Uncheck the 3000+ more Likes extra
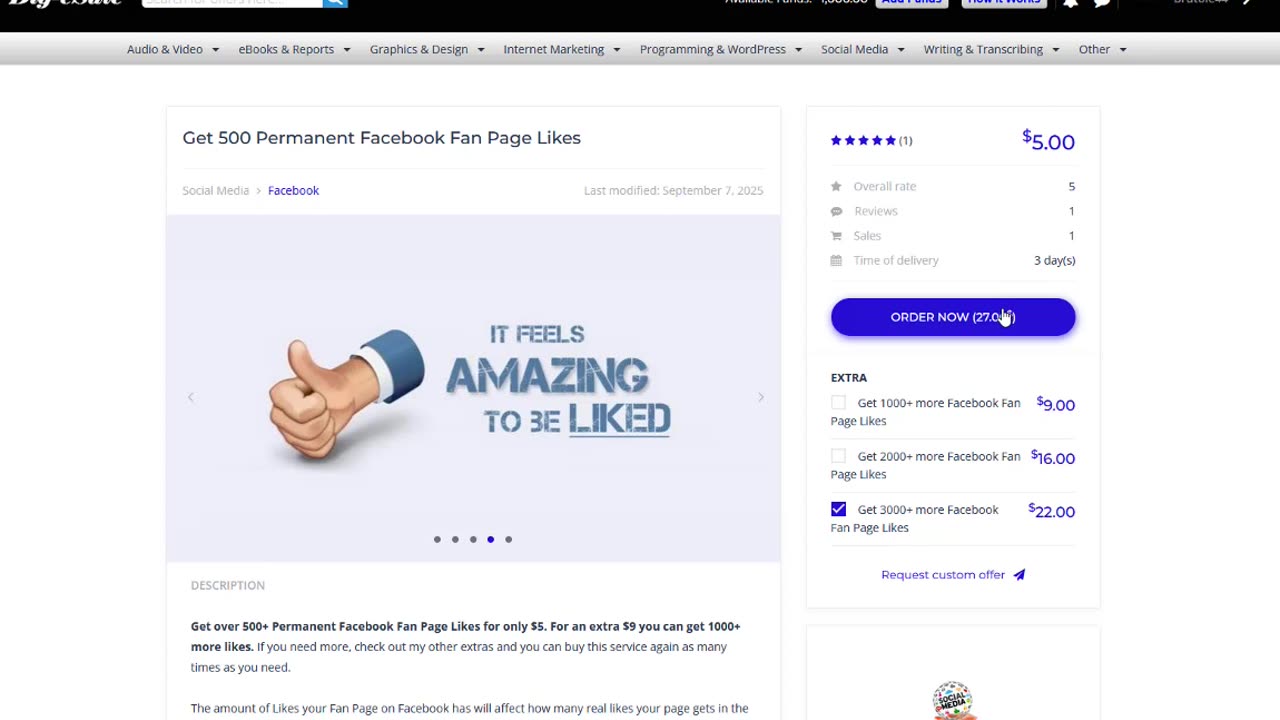 [838, 509]
